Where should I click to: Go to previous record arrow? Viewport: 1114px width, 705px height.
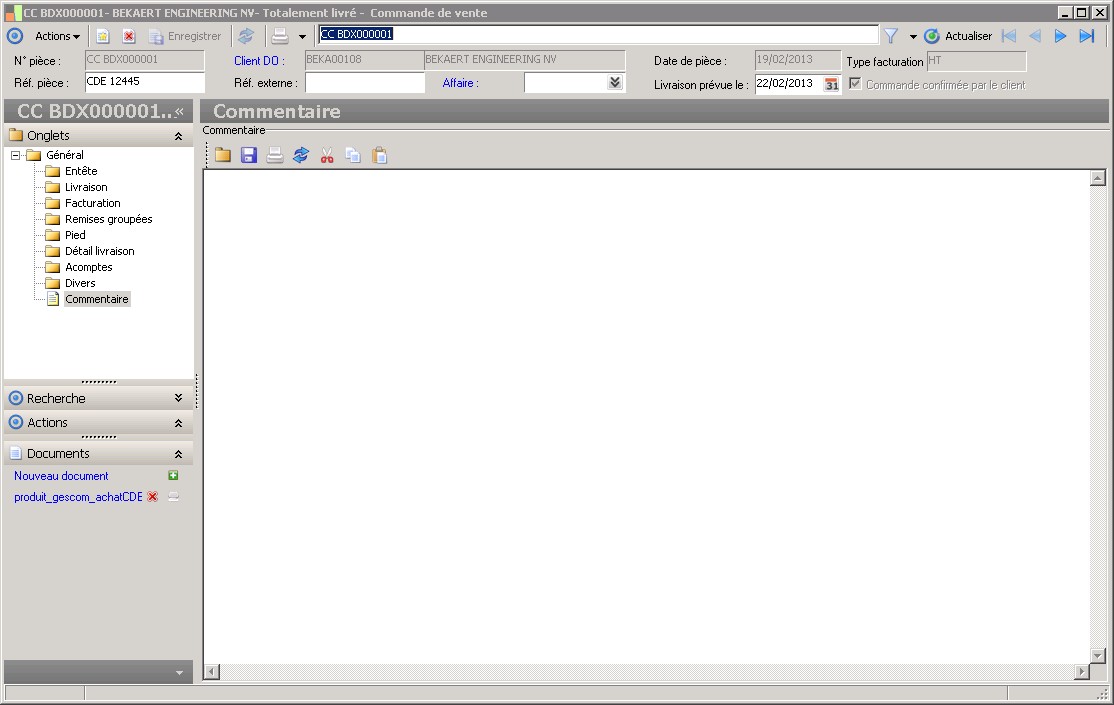click(x=1035, y=36)
